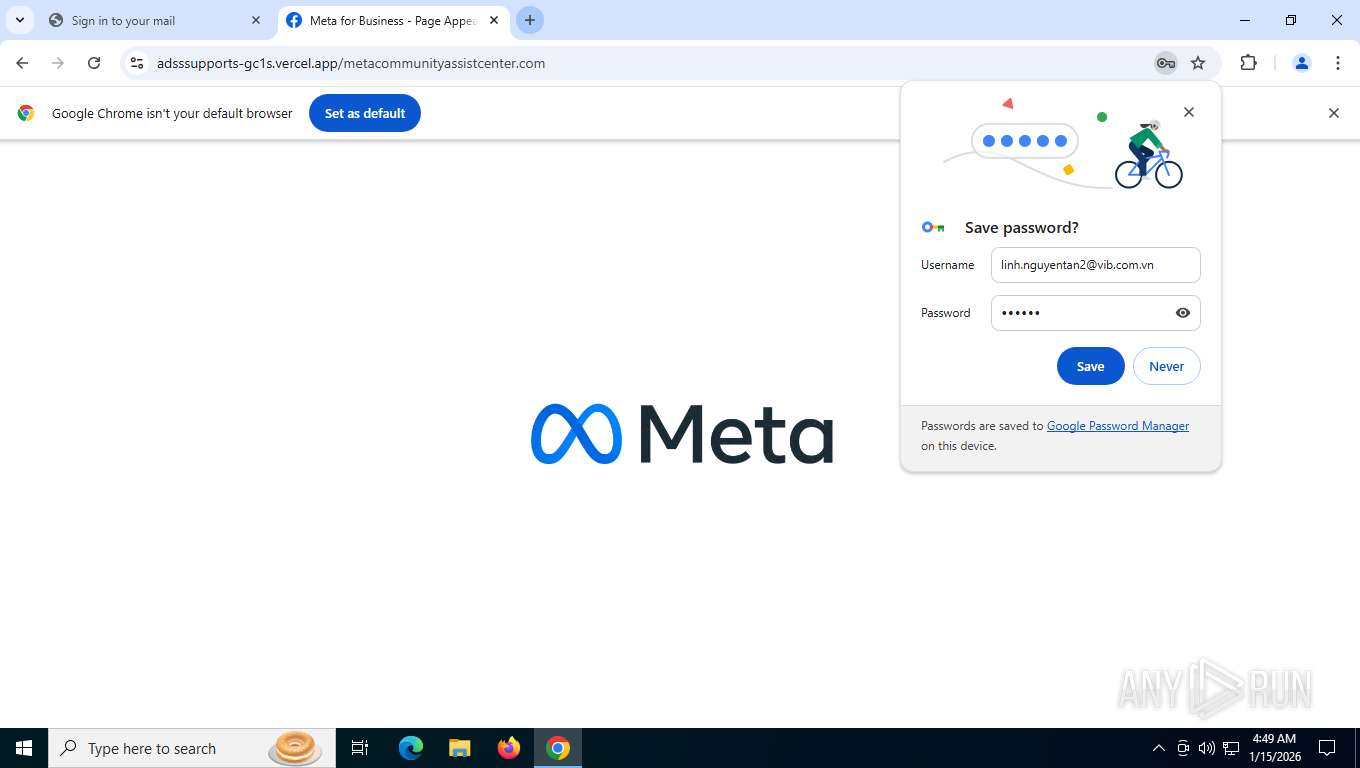View site information icon in address bar
Screen dimensions: 1360x768
137,63
